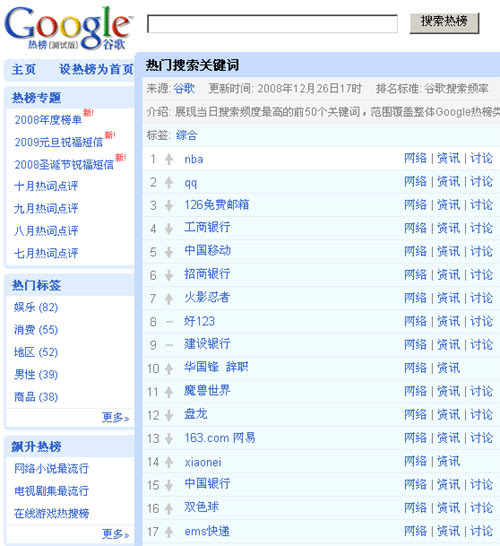Open 讨论 link for 魔兽世界
The height and width of the screenshot is (546, 500).
click(x=481, y=391)
